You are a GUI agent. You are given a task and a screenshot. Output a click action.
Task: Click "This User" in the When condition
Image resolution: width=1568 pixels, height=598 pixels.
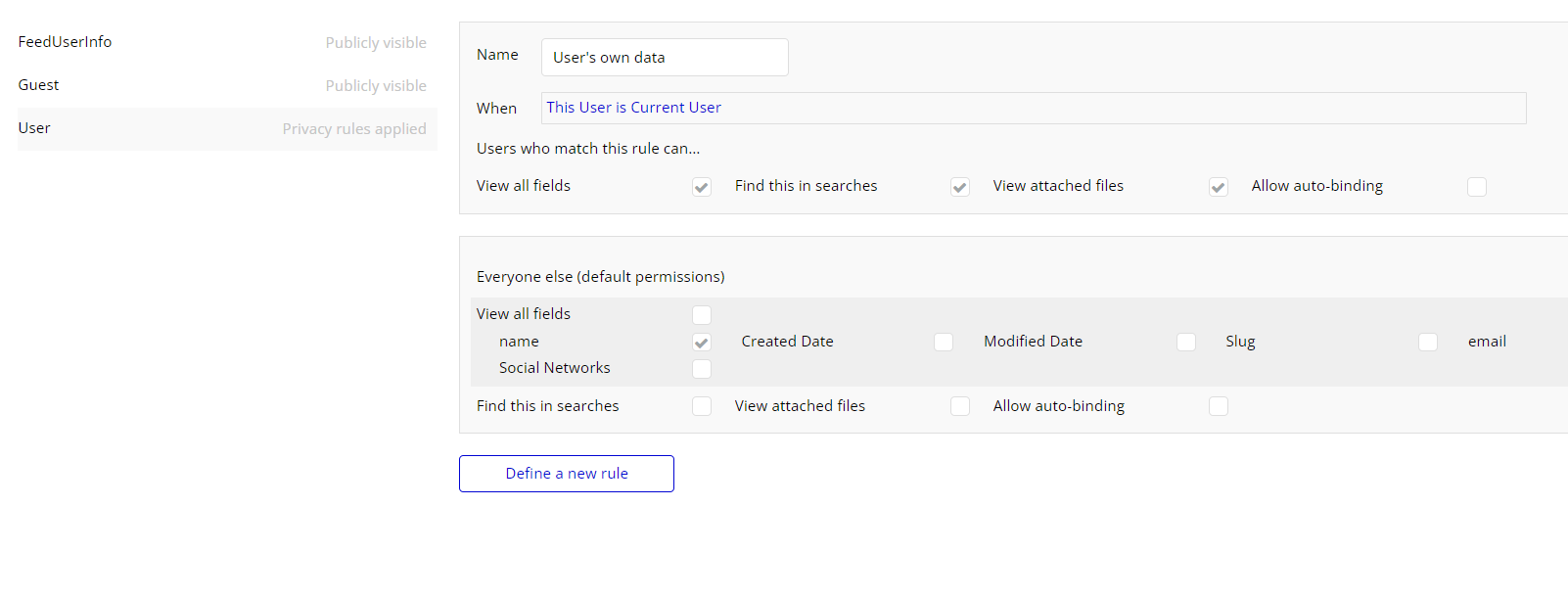[578, 108]
